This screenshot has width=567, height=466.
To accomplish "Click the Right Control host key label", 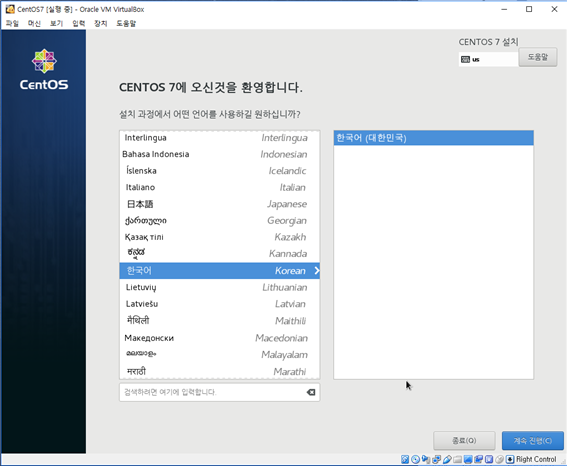I will tap(536, 459).
